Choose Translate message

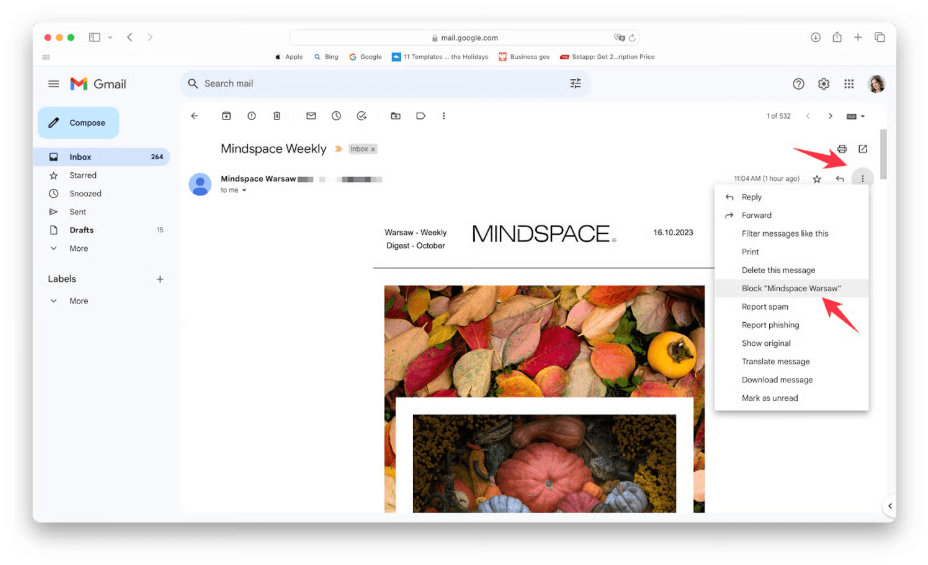point(791,362)
